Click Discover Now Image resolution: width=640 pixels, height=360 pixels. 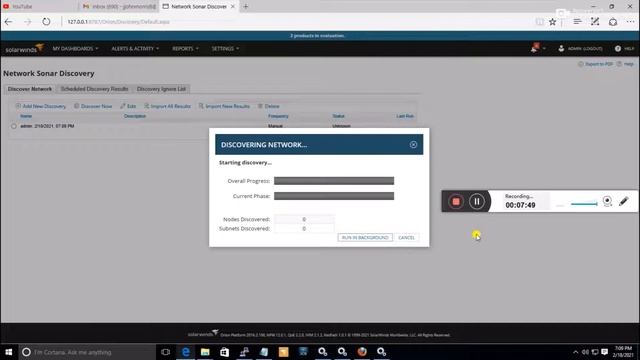pyautogui.click(x=93, y=106)
